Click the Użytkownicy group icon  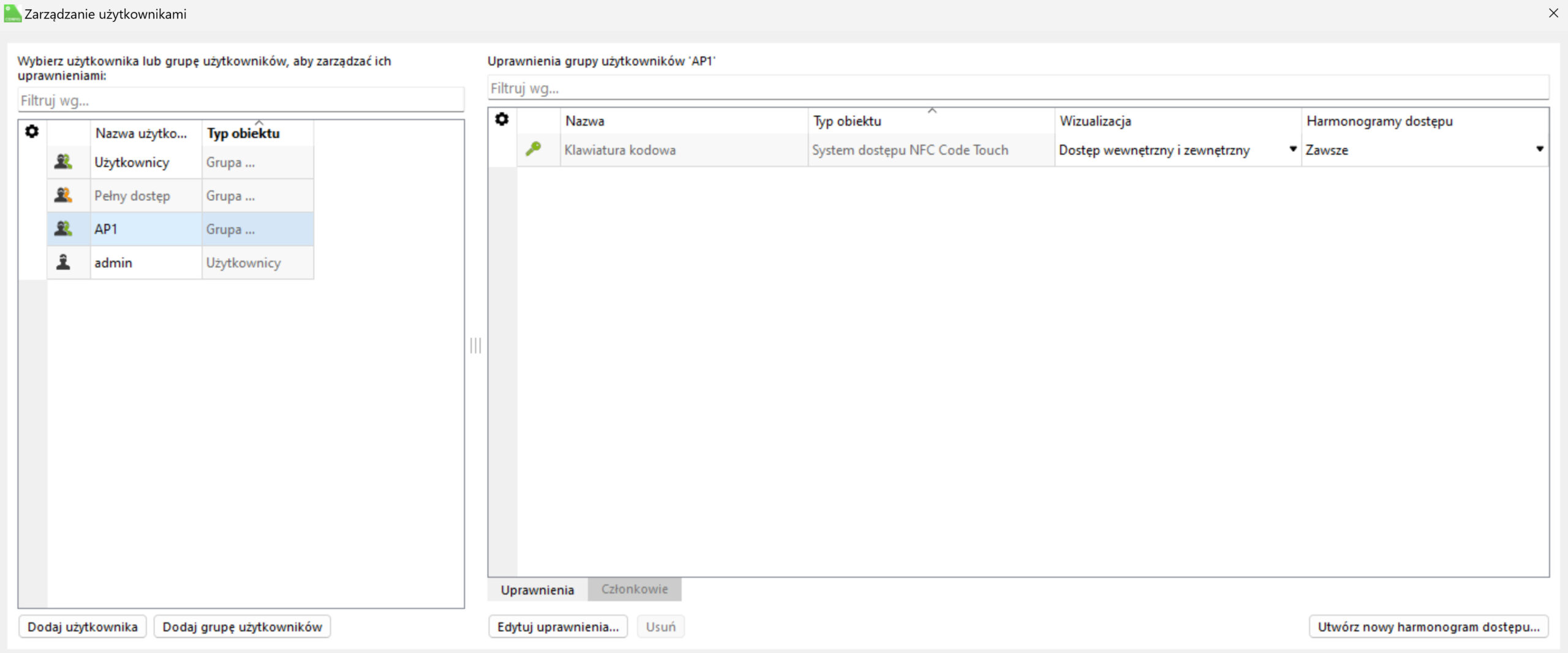coord(63,162)
